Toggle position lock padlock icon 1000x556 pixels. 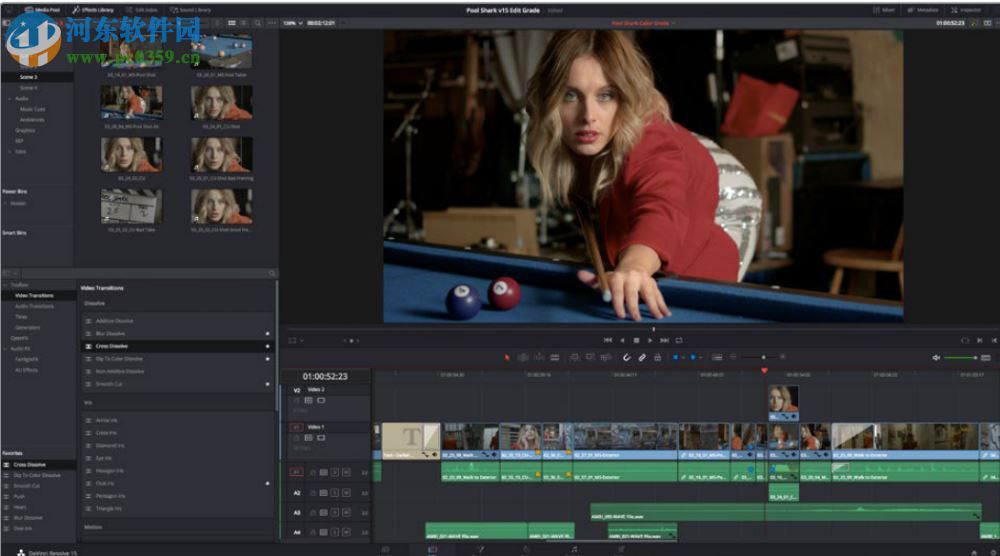658,358
